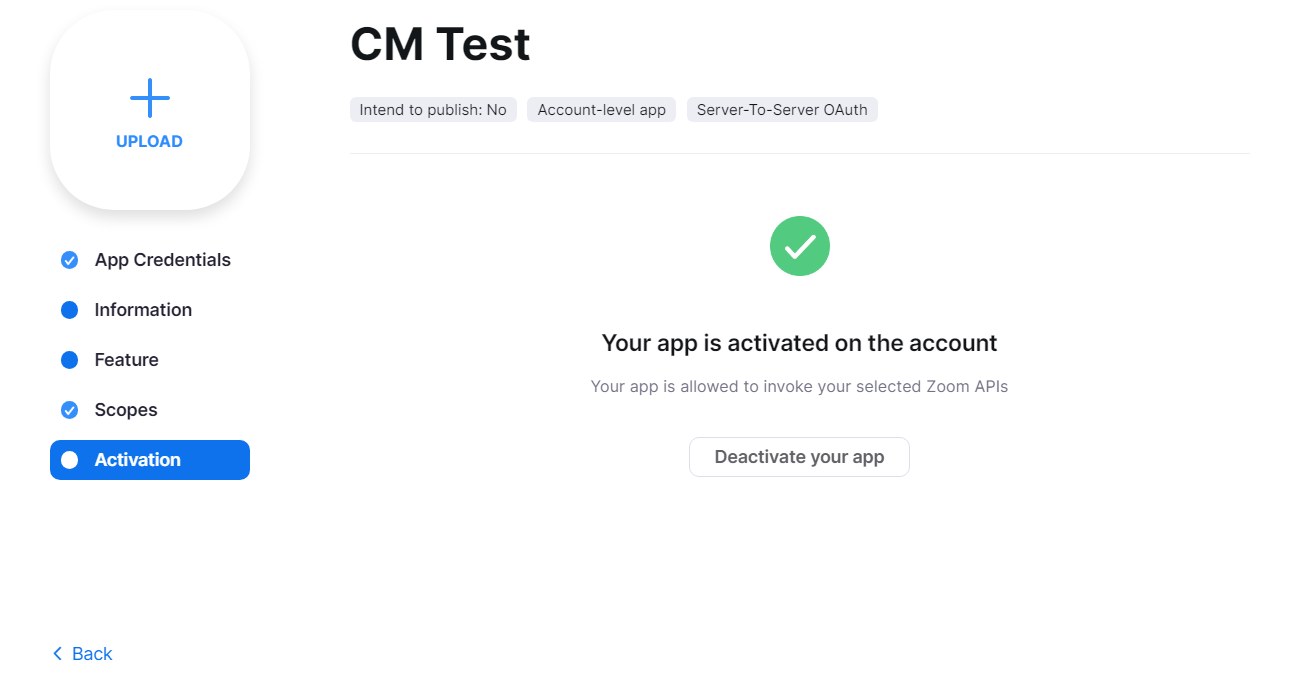Click the blue plus upload icon
This screenshot has width=1300, height=680.
[150, 98]
